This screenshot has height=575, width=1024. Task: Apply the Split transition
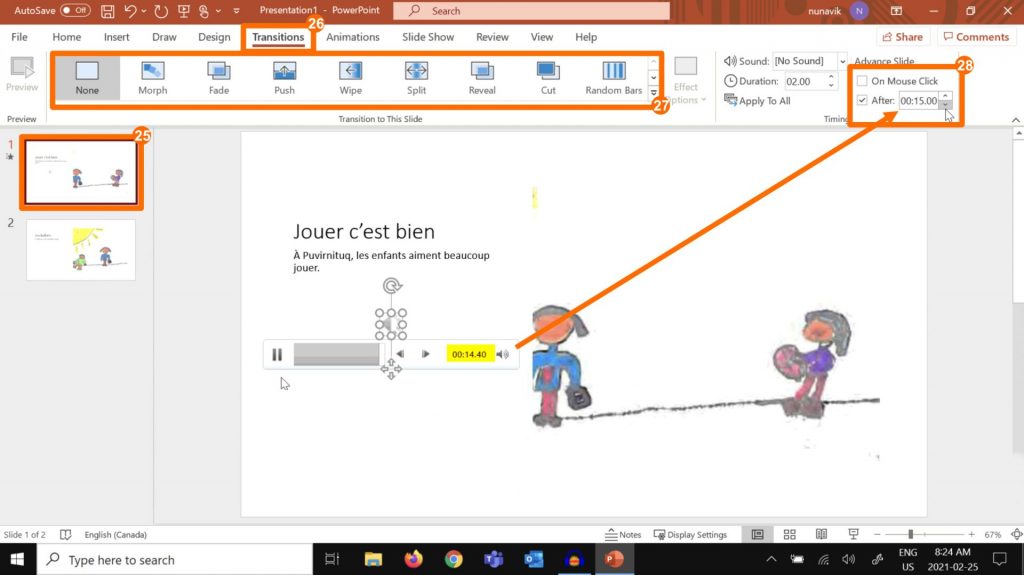coord(416,77)
